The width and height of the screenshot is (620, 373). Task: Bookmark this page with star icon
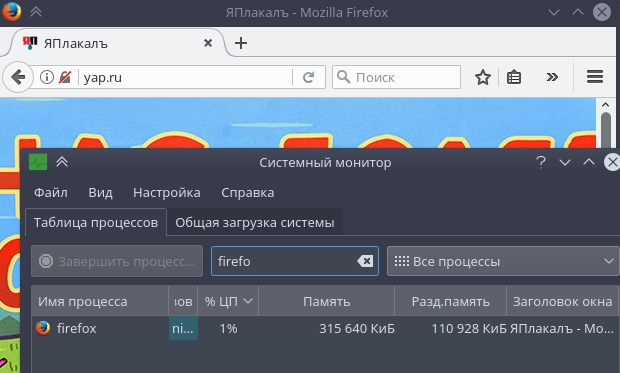482,77
